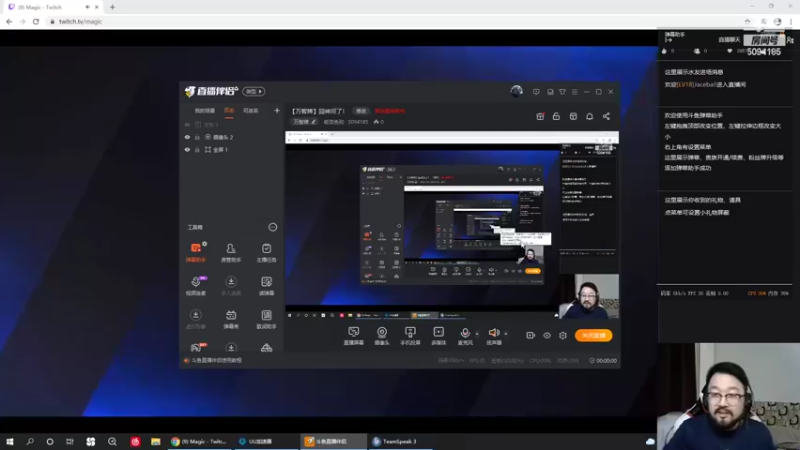This screenshot has width=800, height=450.
Task: Add a 多媒体 media source
Action: 439,336
